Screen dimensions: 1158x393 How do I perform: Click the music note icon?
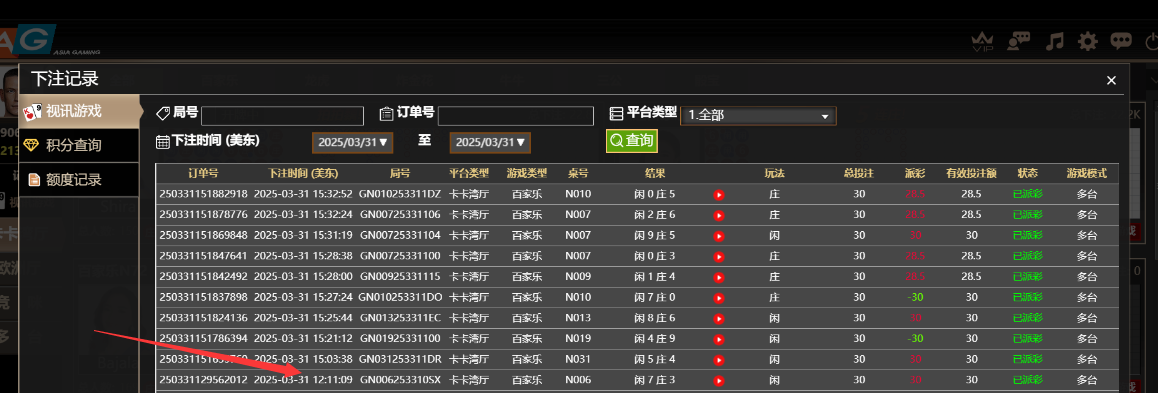coord(1055,42)
